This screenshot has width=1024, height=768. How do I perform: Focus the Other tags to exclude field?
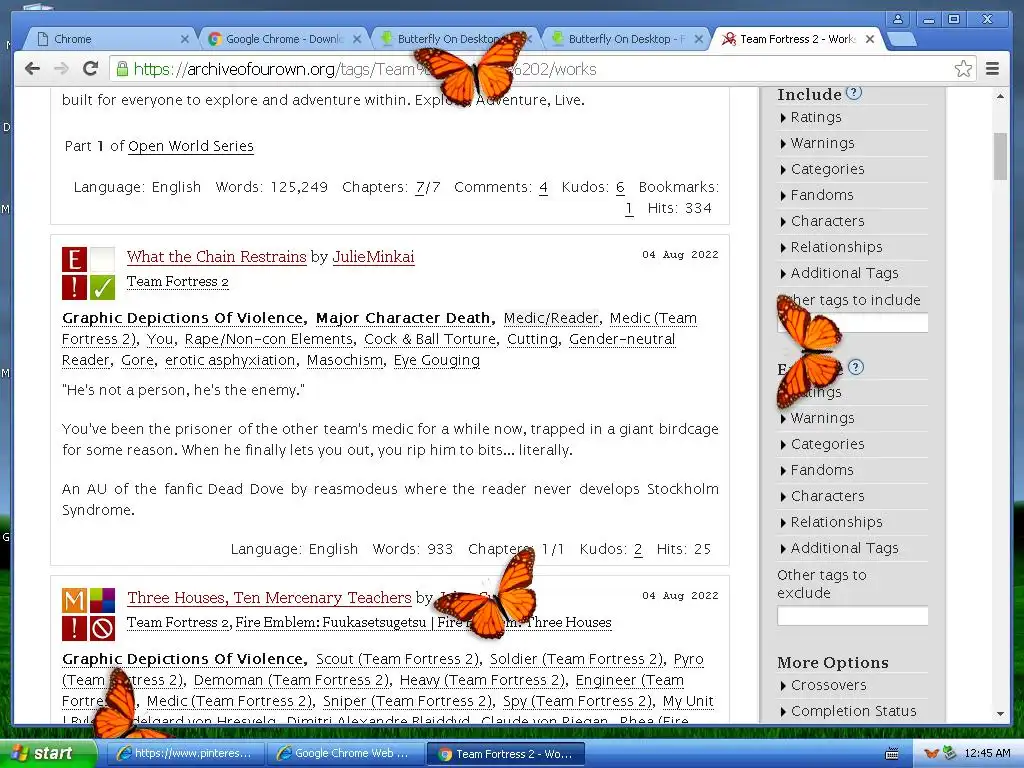pos(852,616)
